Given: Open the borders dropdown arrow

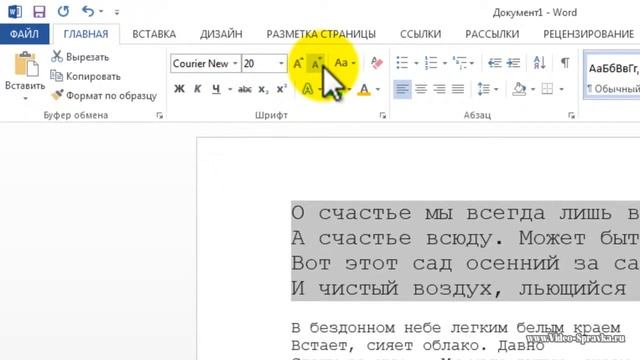Looking at the screenshot, I should pyautogui.click(x=562, y=89).
